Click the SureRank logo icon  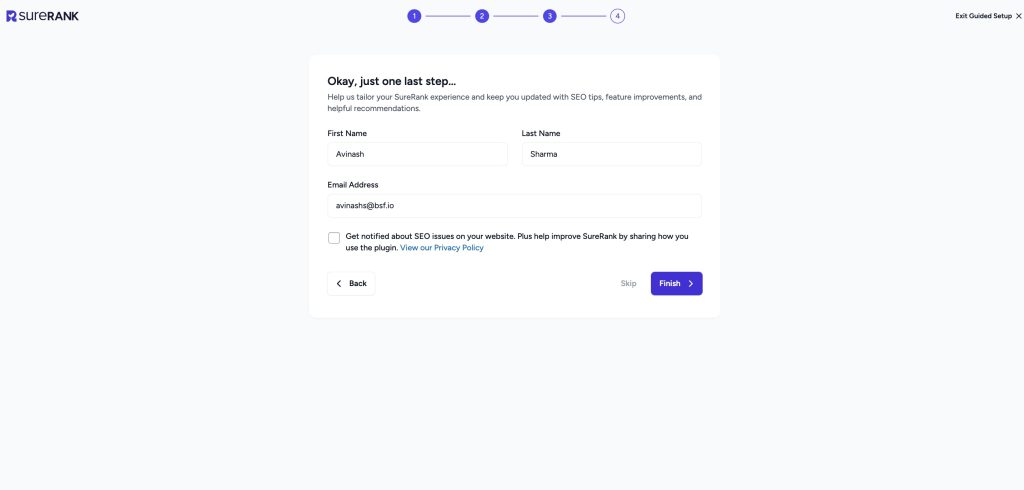(11, 16)
